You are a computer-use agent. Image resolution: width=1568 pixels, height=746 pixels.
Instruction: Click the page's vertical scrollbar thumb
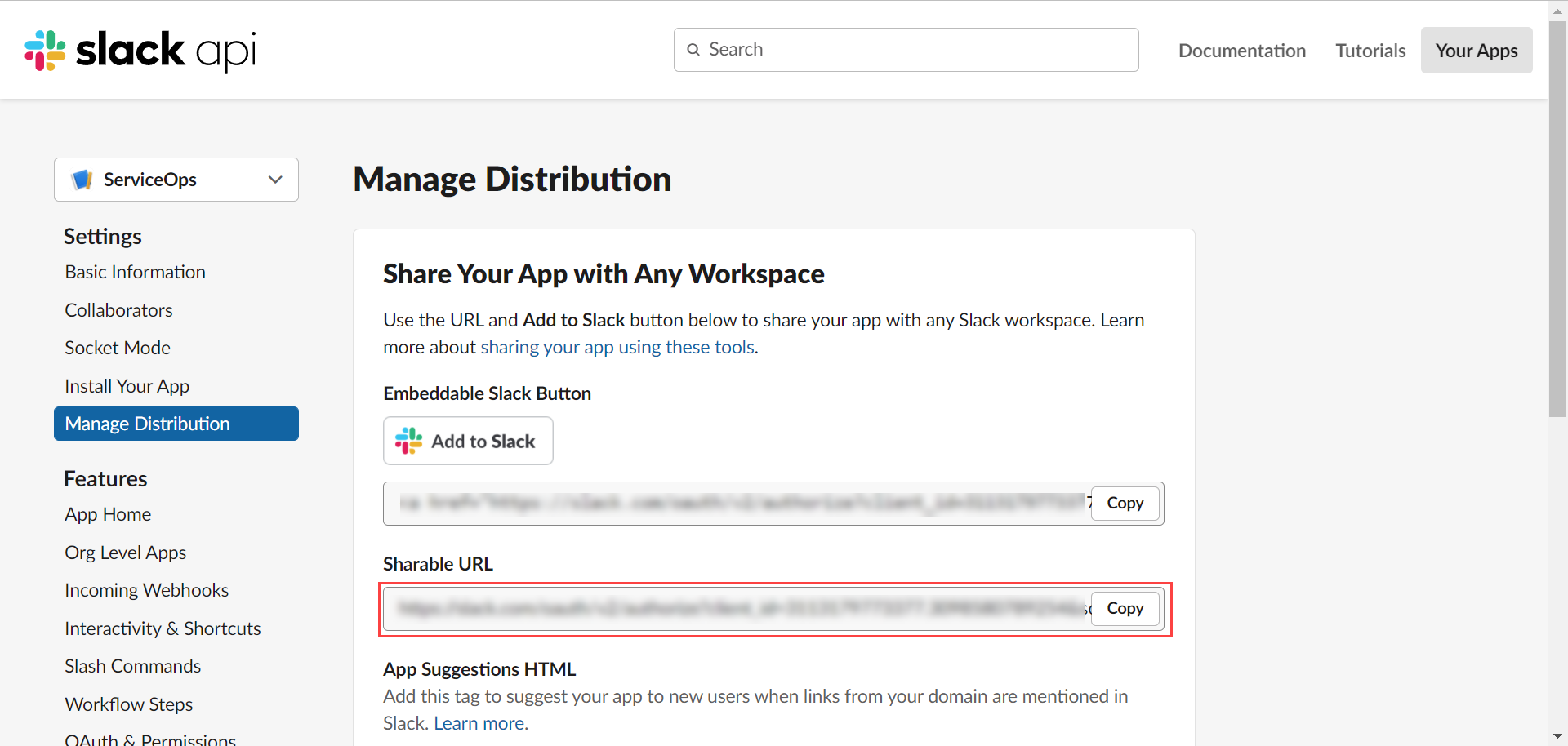click(1557, 220)
